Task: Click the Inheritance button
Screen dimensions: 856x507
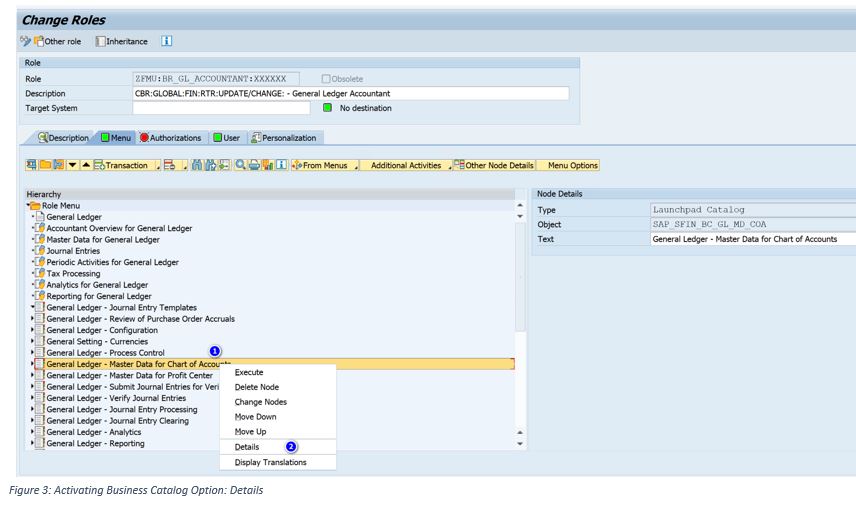Action: tap(121, 41)
